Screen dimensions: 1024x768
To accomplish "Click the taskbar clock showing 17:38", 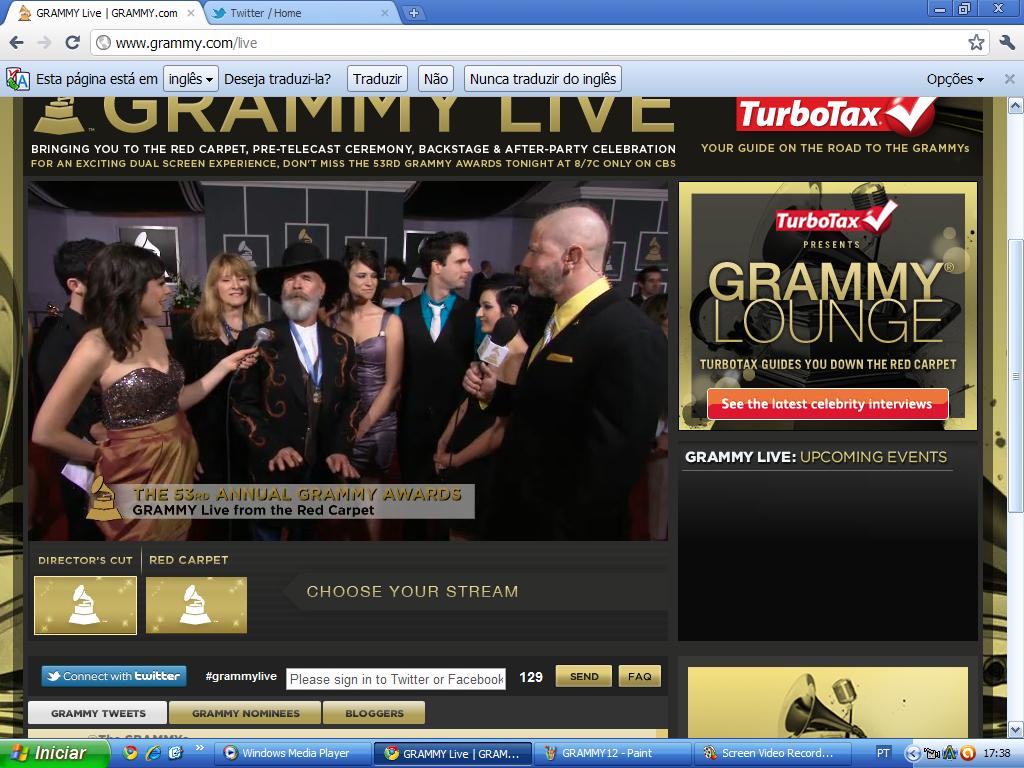I will coord(997,753).
